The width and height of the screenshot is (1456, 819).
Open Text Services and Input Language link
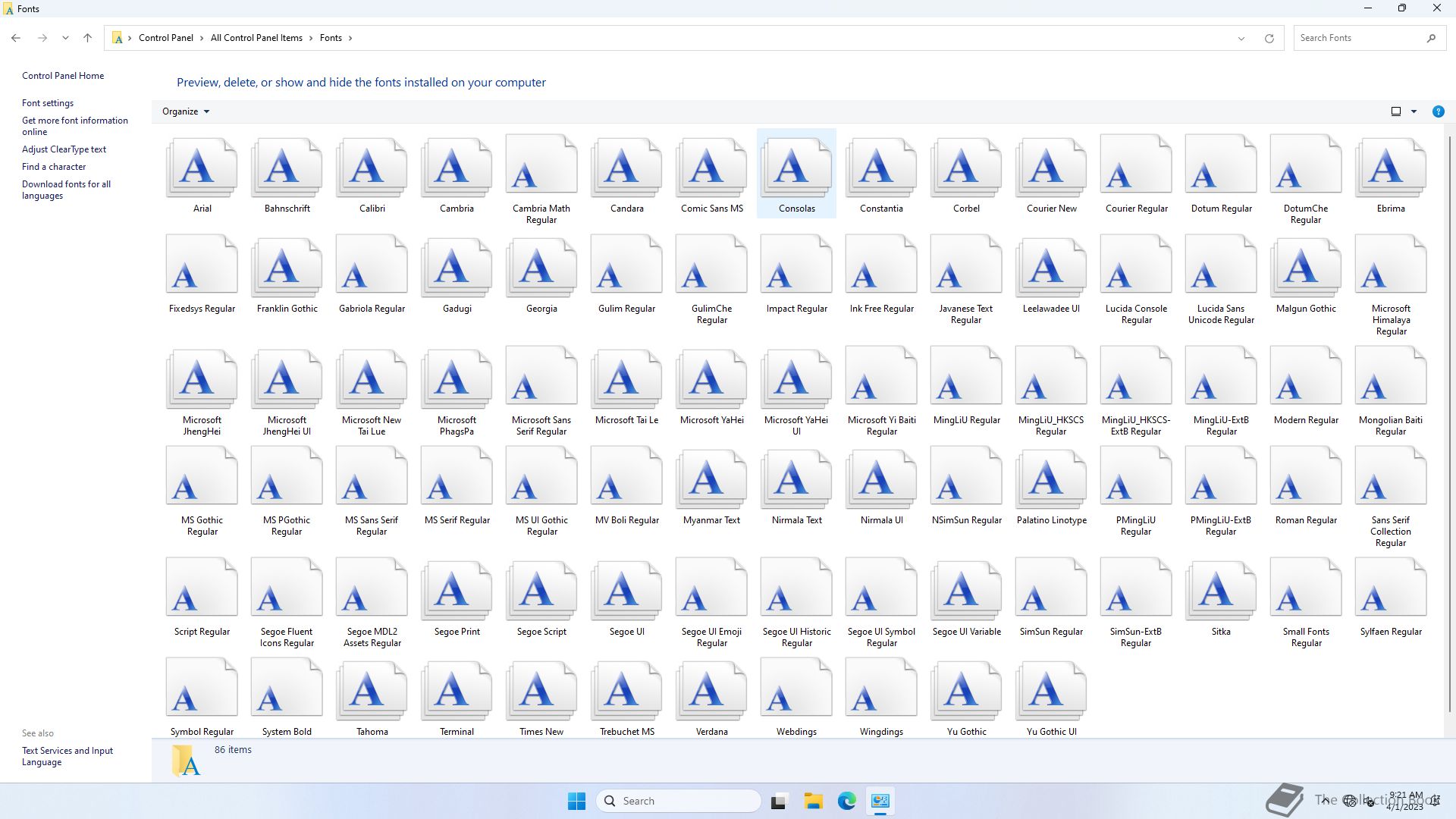[67, 756]
